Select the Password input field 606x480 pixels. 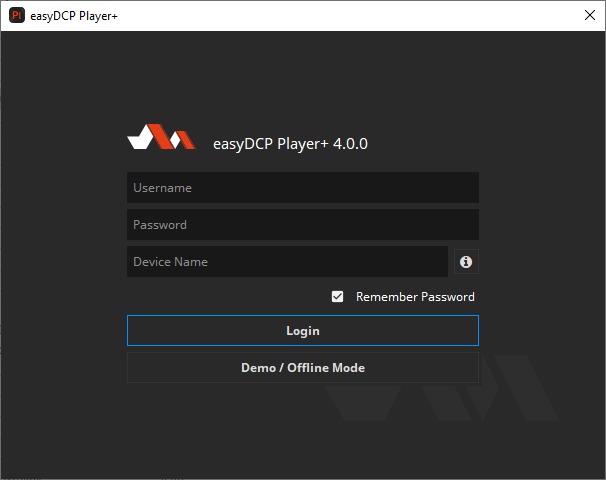click(x=302, y=225)
